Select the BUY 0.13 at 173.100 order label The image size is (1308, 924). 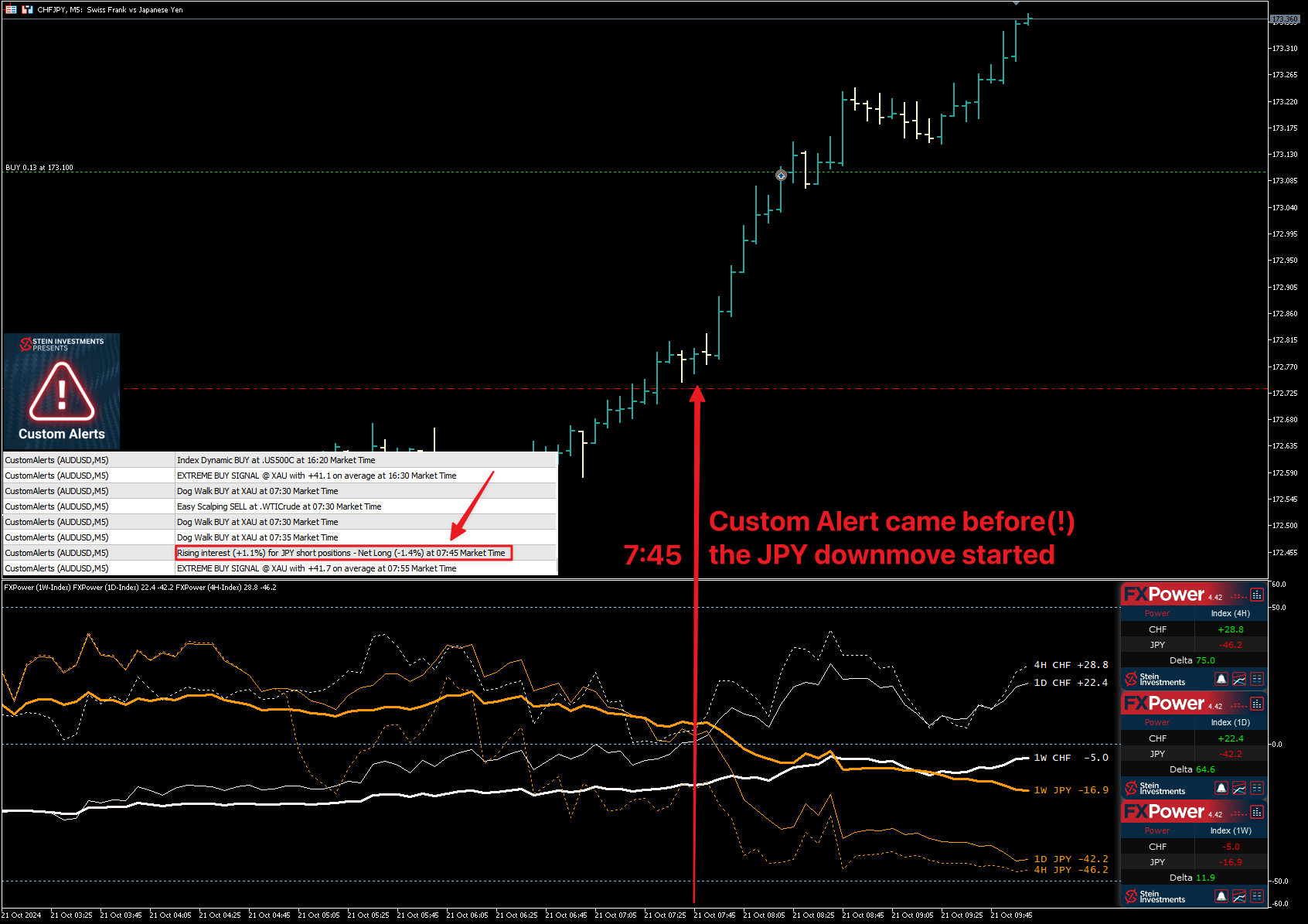pos(39,167)
